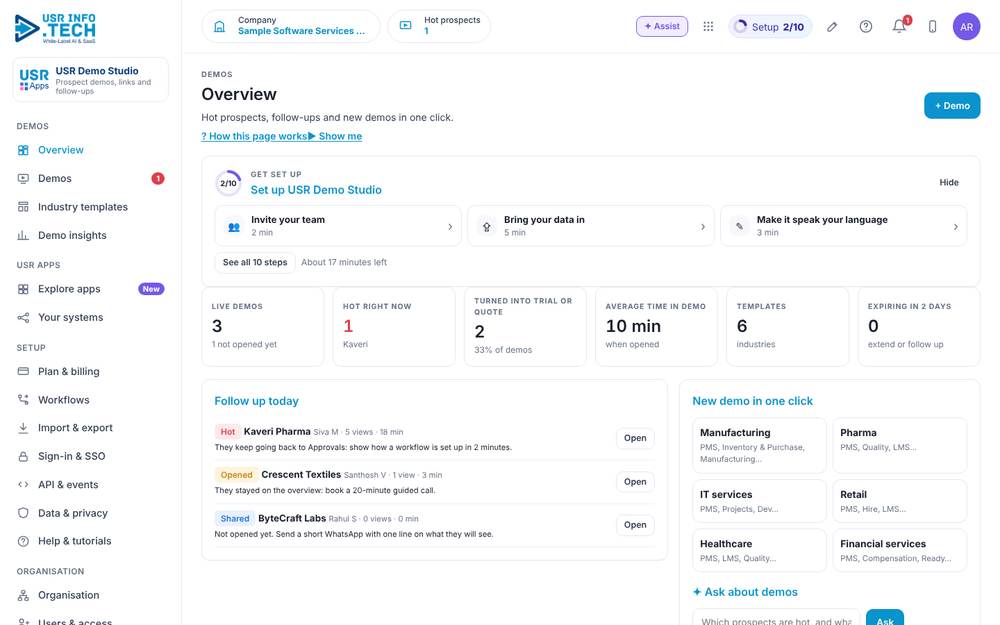This screenshot has width=1000, height=625.
Task: Open Demos section in sidebar
Action: (91, 179)
